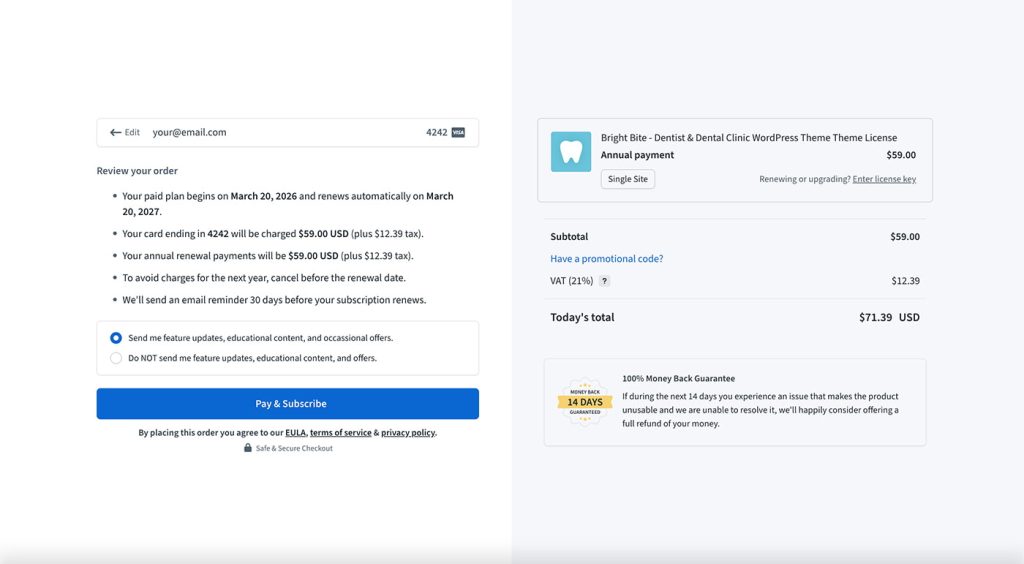1024x564 pixels.
Task: Click the padlock icon near Safe & Secure Checkout
Action: coord(248,448)
